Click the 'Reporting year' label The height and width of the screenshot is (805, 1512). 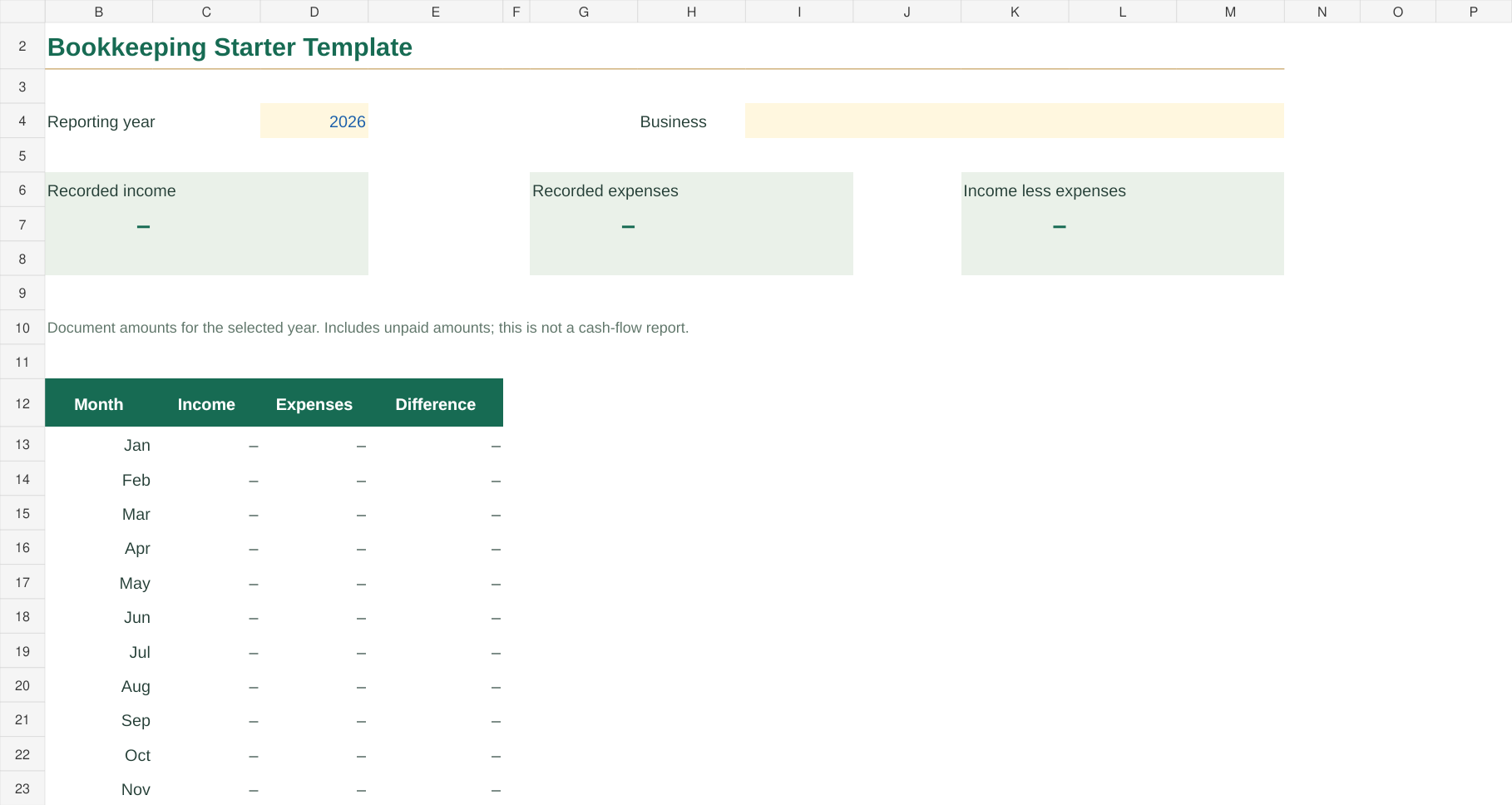coord(101,121)
